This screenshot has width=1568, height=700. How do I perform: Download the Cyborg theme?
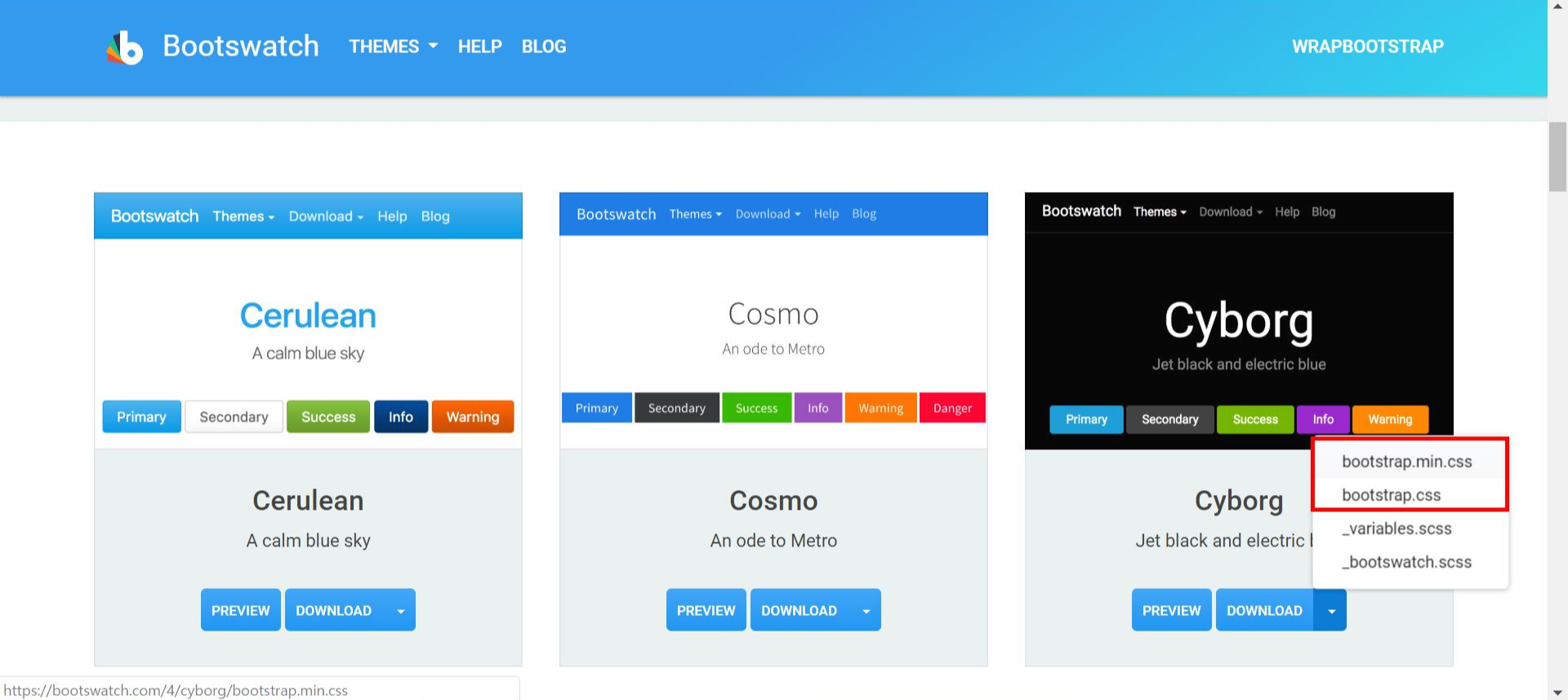[1264, 610]
